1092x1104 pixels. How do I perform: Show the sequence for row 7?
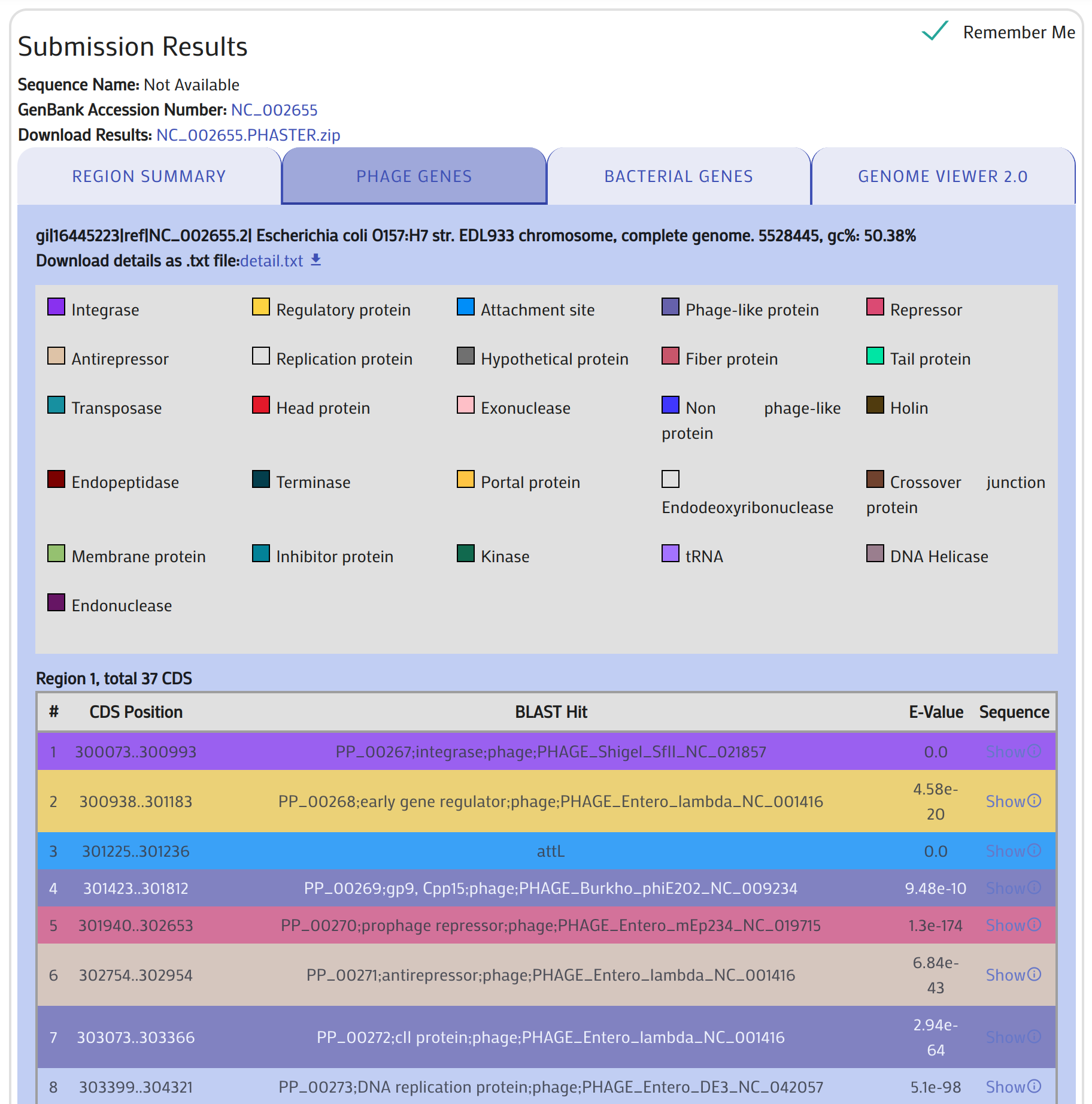point(1005,1037)
